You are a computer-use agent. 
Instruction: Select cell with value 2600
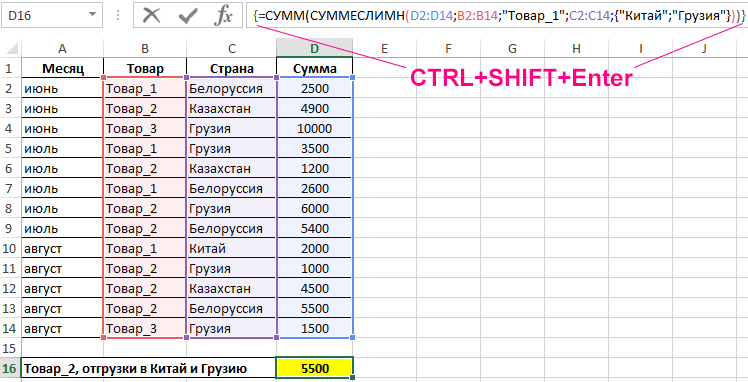coord(314,188)
